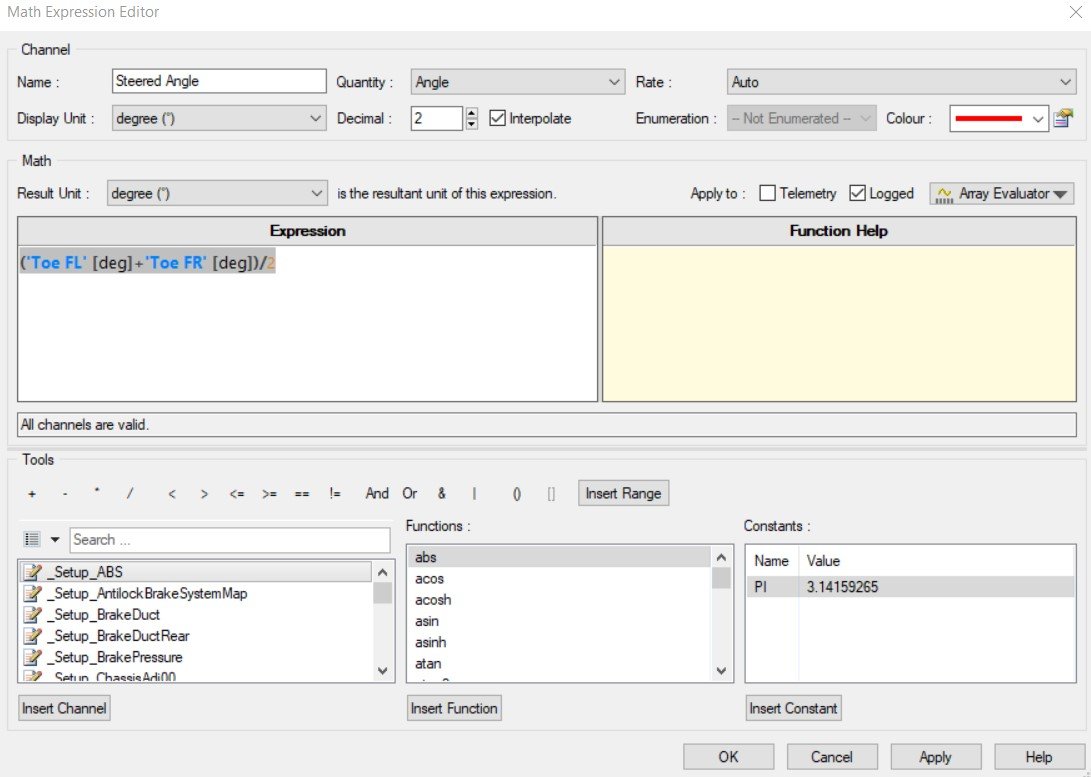Click the channel list view icon

(x=32, y=540)
